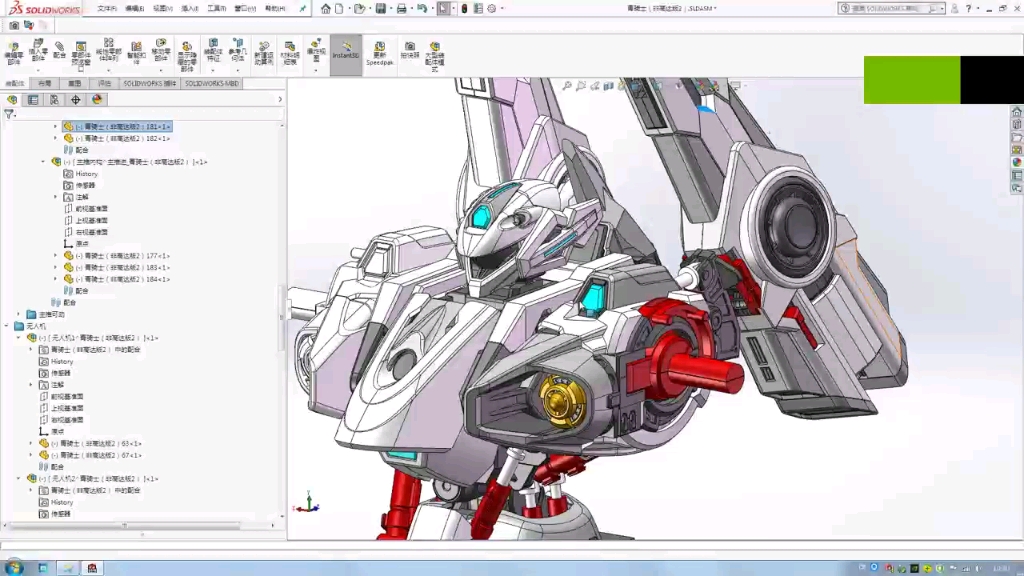Click the Large Assembly Mode tool

pos(434,56)
